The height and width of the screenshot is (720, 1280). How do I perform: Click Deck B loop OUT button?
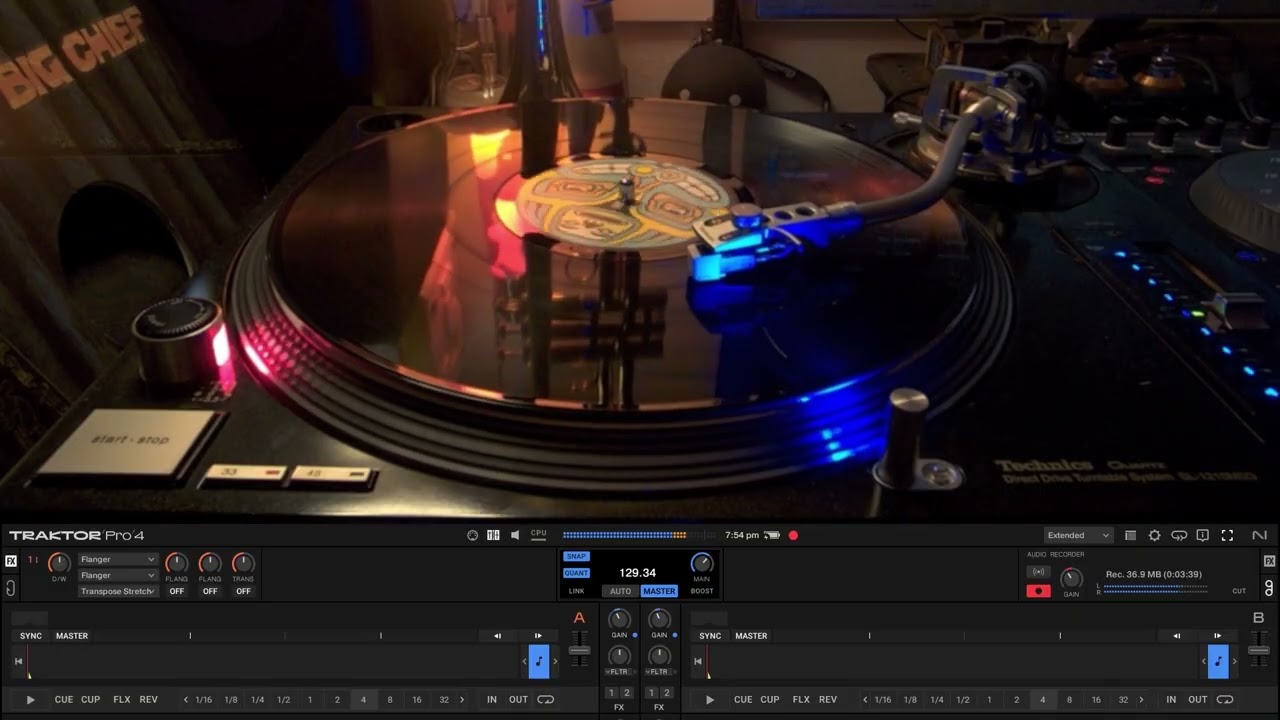click(x=1197, y=700)
